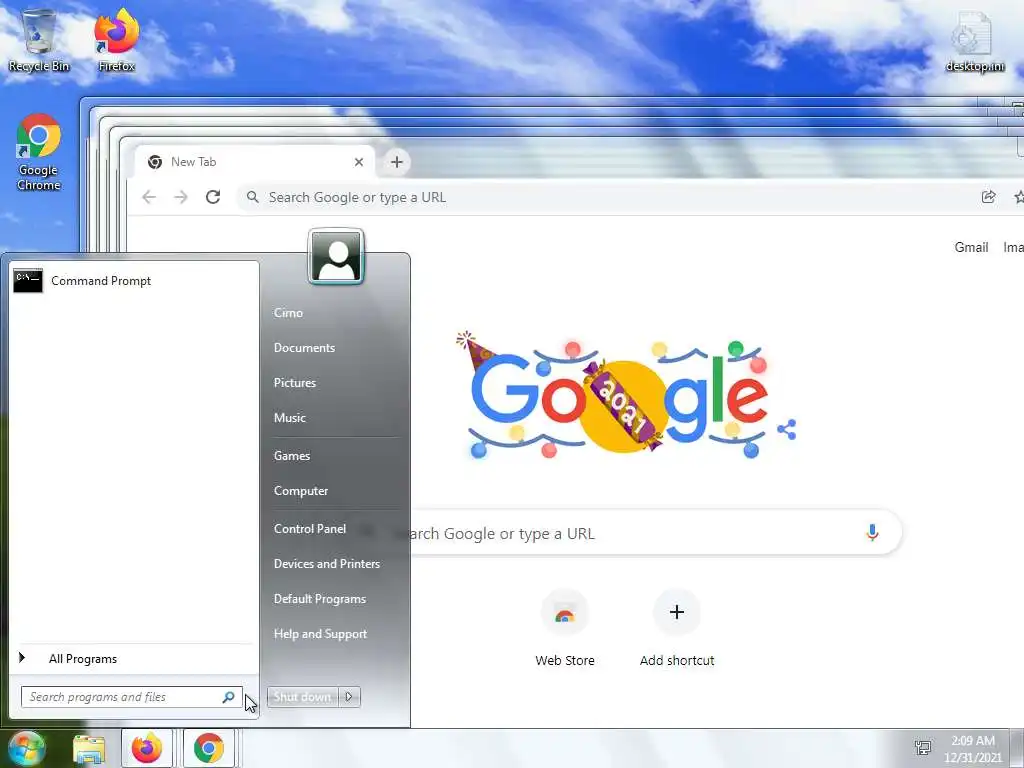Open the Cimo user folder

(x=289, y=313)
